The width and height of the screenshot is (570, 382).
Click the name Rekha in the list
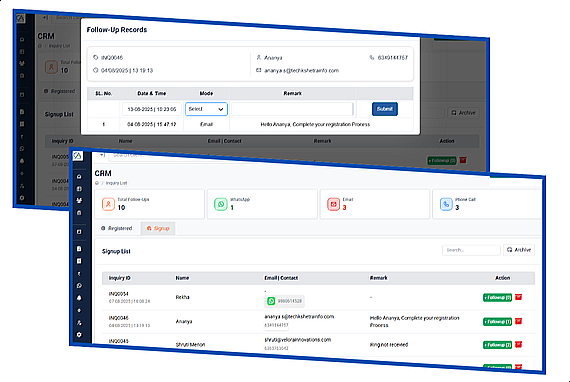182,297
